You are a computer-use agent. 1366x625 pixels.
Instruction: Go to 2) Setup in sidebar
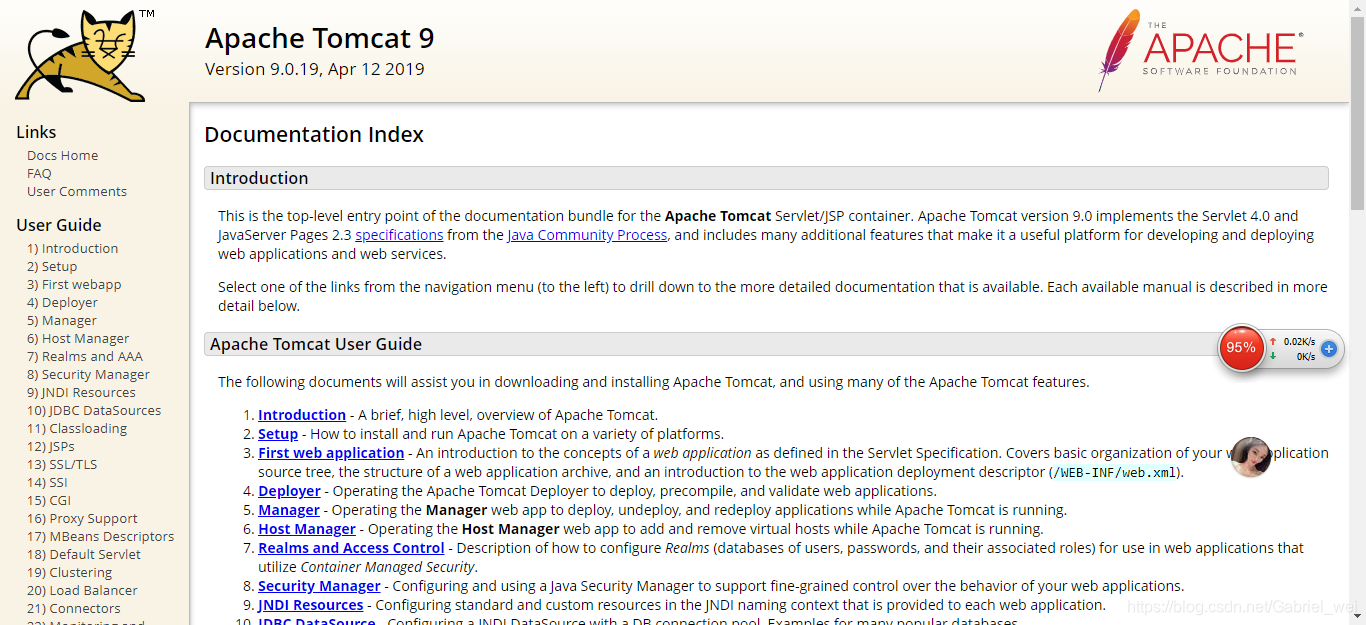coord(52,266)
